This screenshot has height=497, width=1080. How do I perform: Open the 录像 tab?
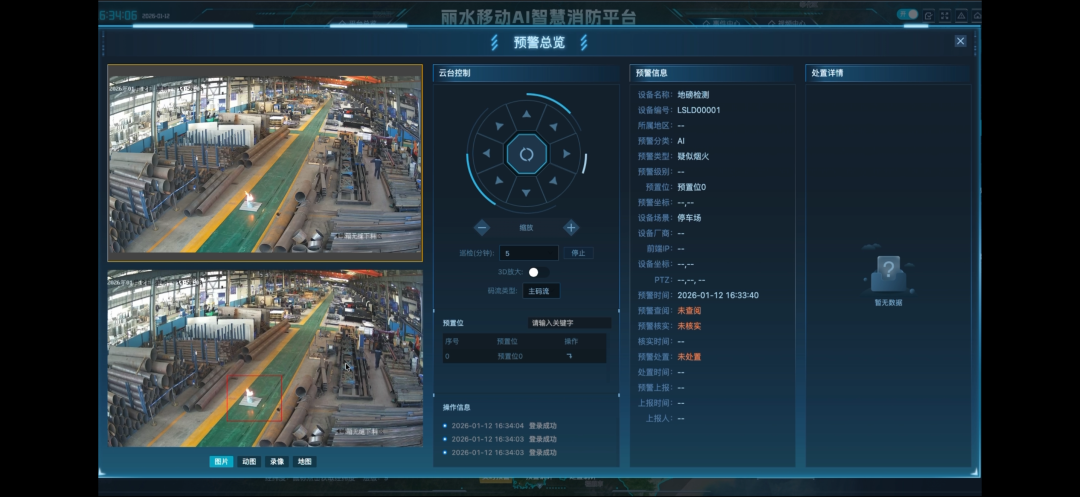click(277, 461)
